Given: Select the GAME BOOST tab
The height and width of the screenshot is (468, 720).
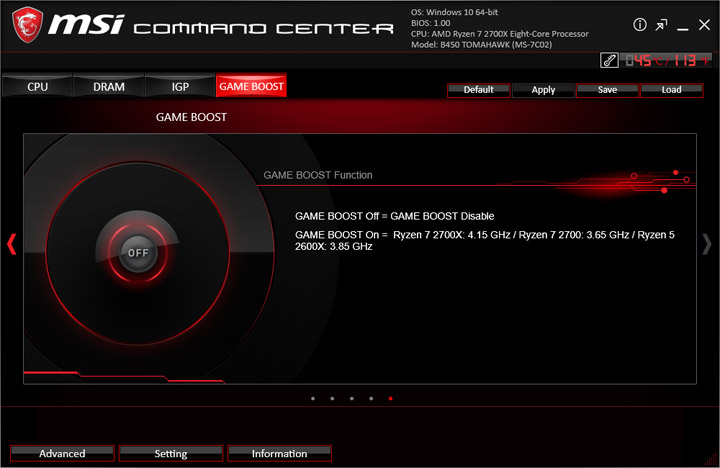Looking at the screenshot, I should tap(251, 86).
